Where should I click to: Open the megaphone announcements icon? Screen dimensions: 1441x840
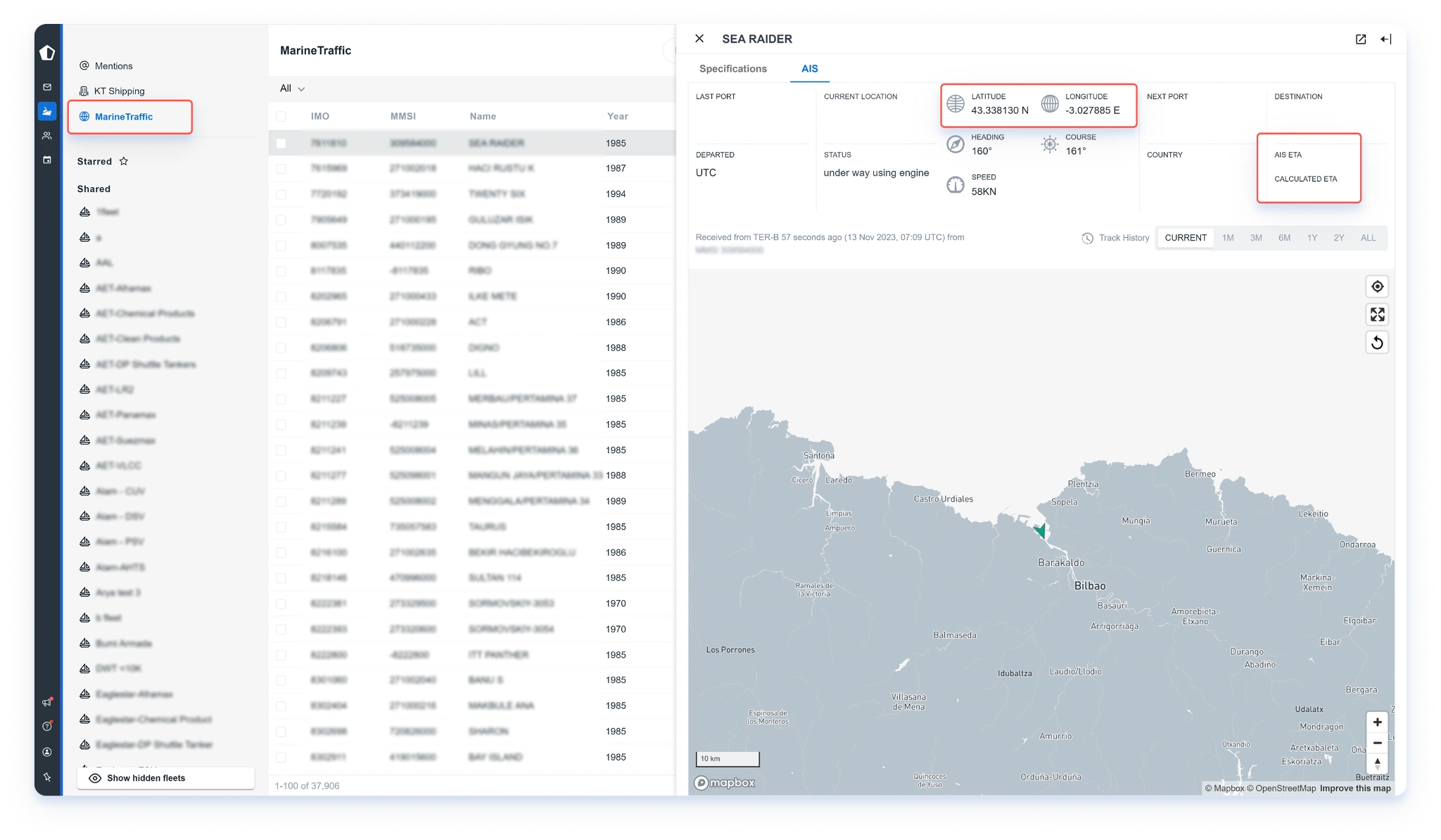(x=47, y=702)
